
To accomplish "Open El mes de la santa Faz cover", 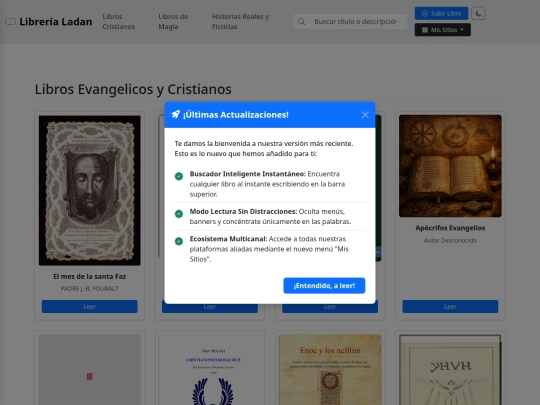I will [90, 190].
